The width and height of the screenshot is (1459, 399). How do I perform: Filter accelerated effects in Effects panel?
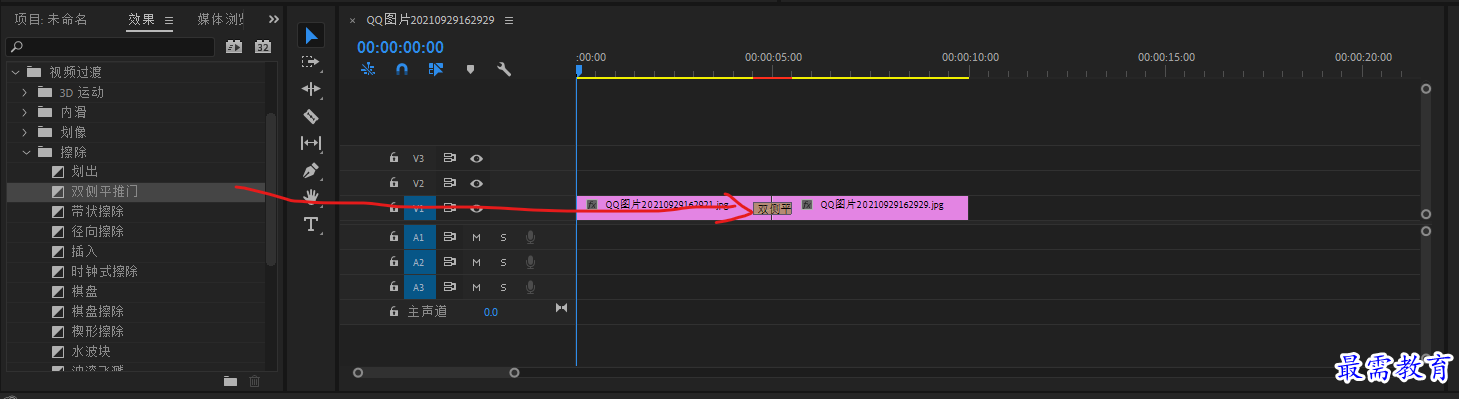pyautogui.click(x=235, y=46)
